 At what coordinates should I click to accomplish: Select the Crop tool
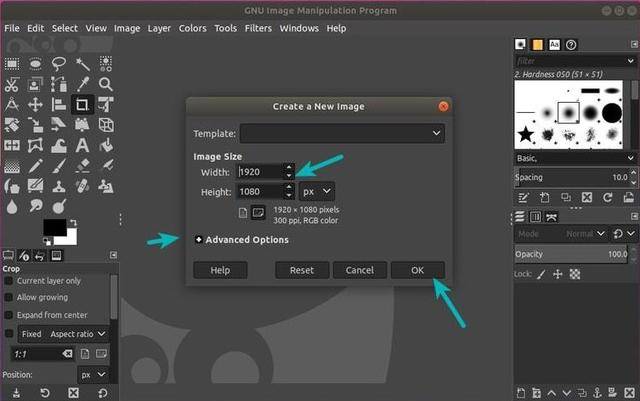coord(82,105)
